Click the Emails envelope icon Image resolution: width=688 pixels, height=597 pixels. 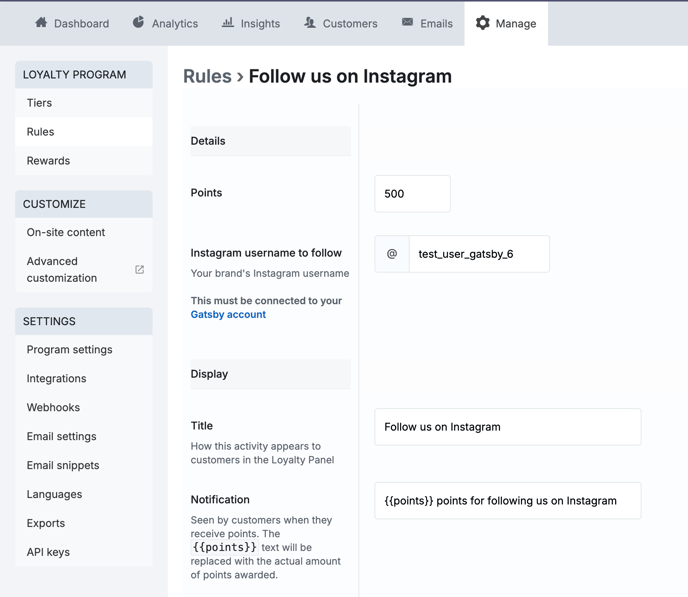408,22
